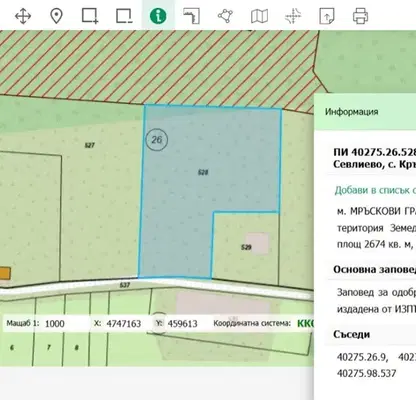Open the polygon drawing tool
The image size is (416, 400).
[x=226, y=16]
